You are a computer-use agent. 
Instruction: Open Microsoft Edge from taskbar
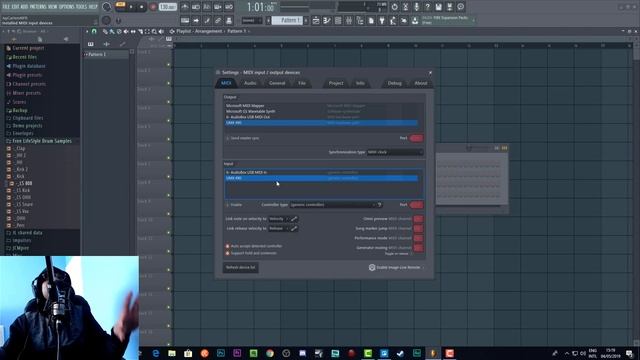tap(156, 353)
